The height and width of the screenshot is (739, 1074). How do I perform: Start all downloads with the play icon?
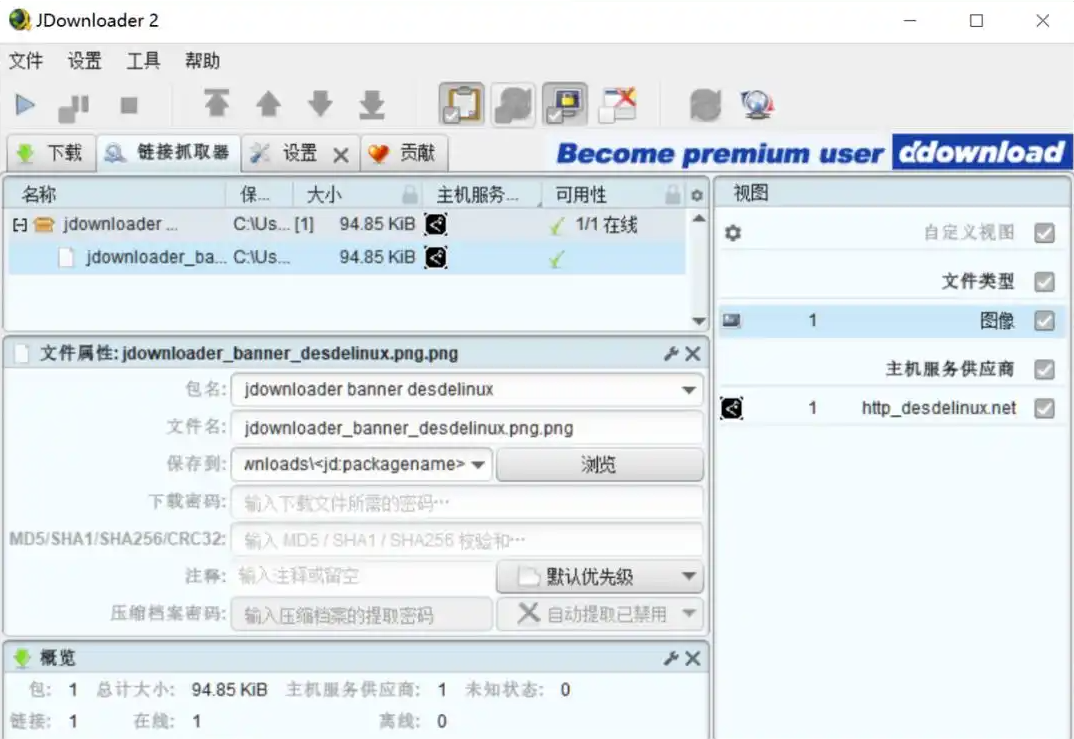click(x=25, y=105)
